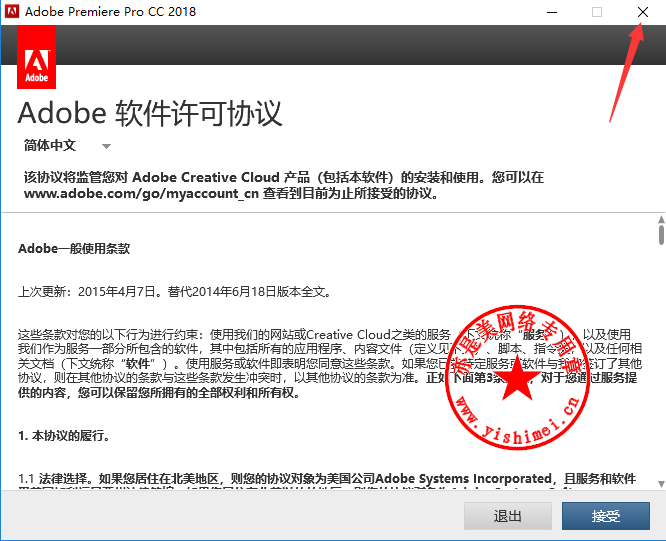Click the Adobe一般使用条款 heading
This screenshot has height=541, width=666.
(74, 248)
